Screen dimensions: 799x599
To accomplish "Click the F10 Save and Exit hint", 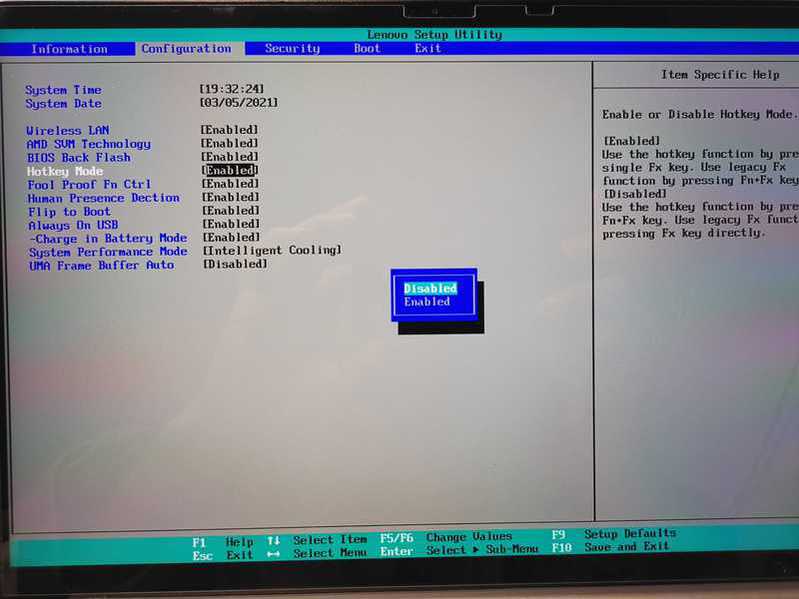I will tap(610, 547).
